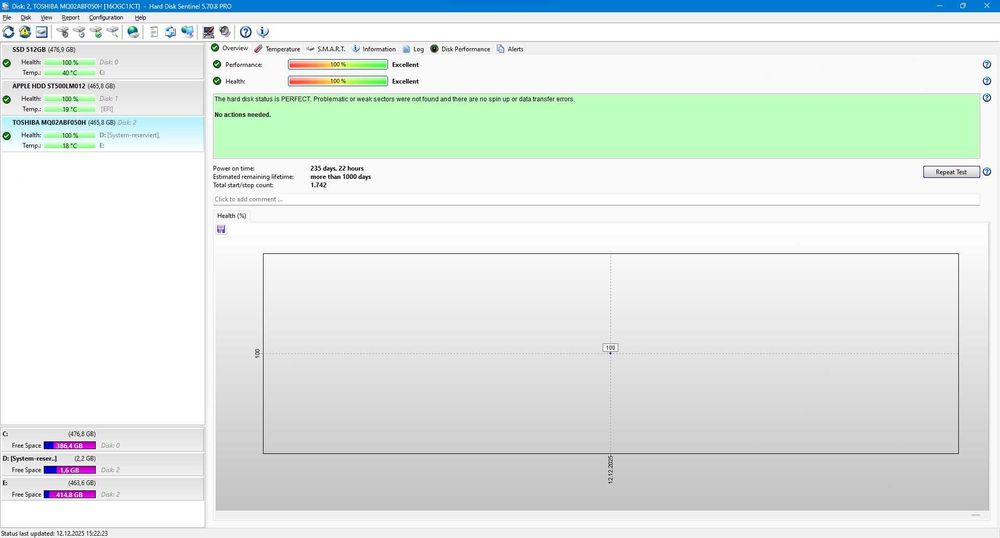Click the start/stop count value 1.742
Viewport: 1000px width, 538px height.
click(x=318, y=185)
